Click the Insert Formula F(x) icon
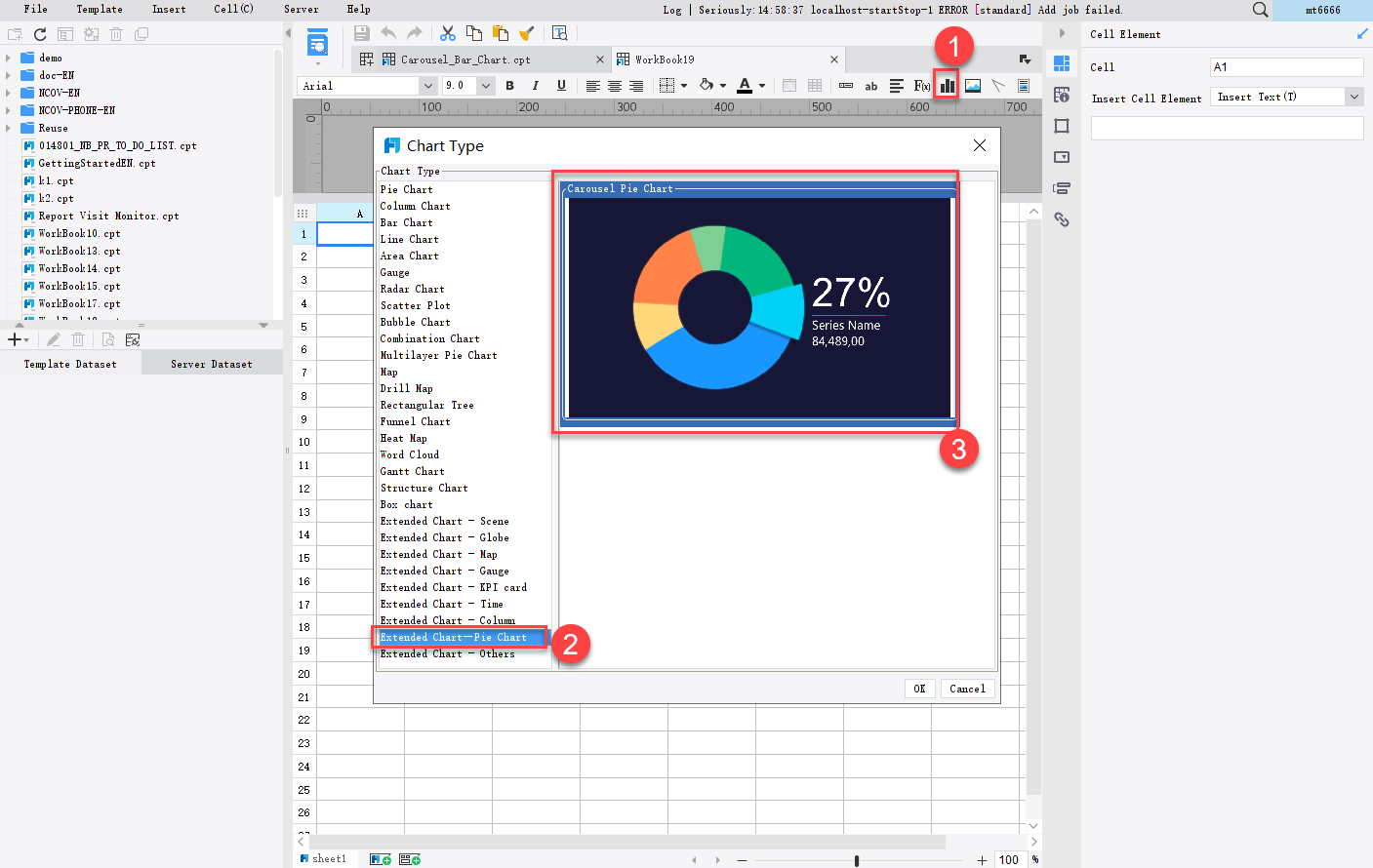Image resolution: width=1373 pixels, height=868 pixels. pyautogui.click(x=921, y=85)
